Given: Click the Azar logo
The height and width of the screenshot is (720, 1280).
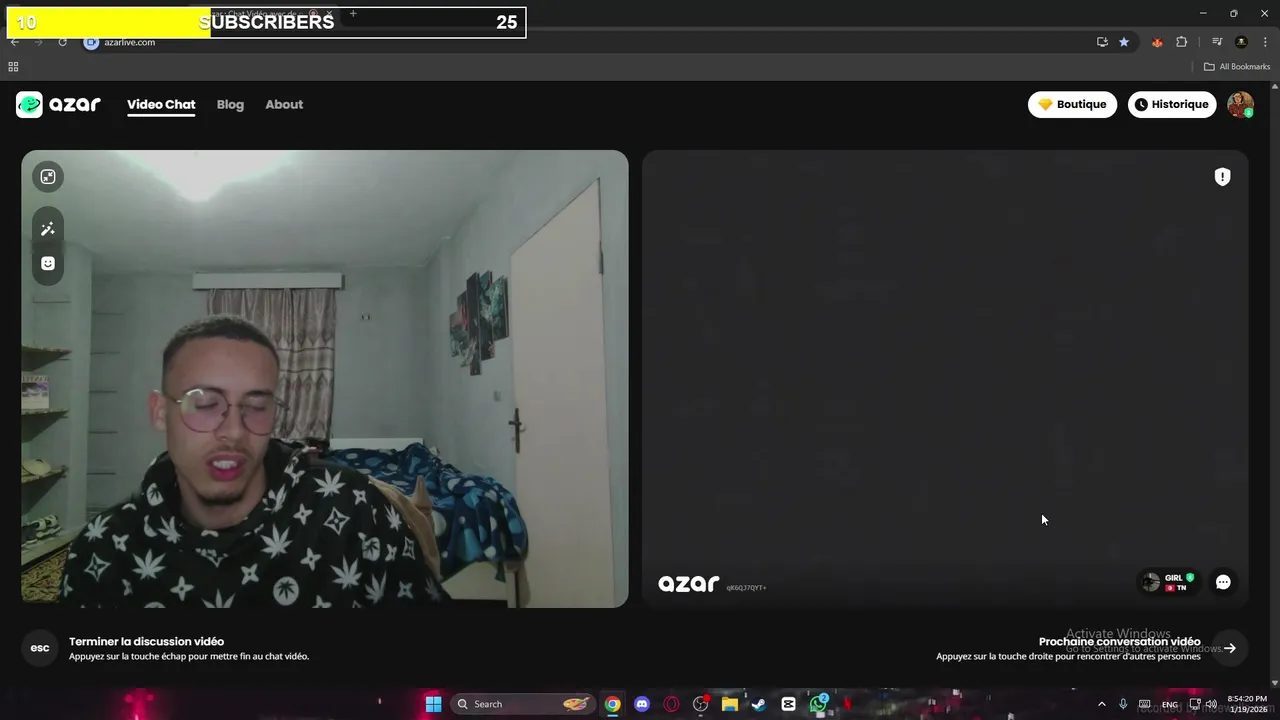Looking at the screenshot, I should [58, 104].
